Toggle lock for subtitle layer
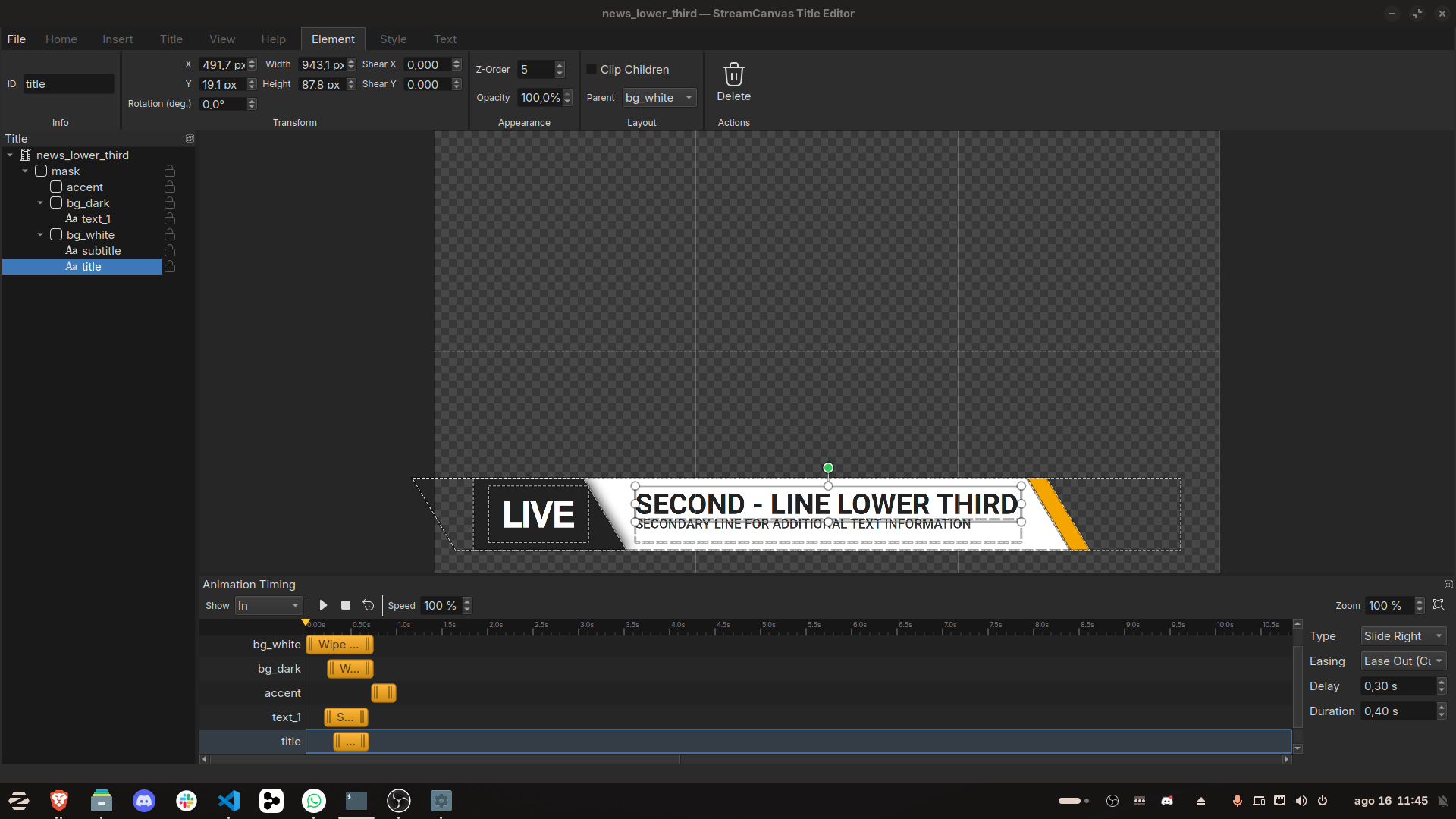Image resolution: width=1456 pixels, height=819 pixels. [x=170, y=251]
